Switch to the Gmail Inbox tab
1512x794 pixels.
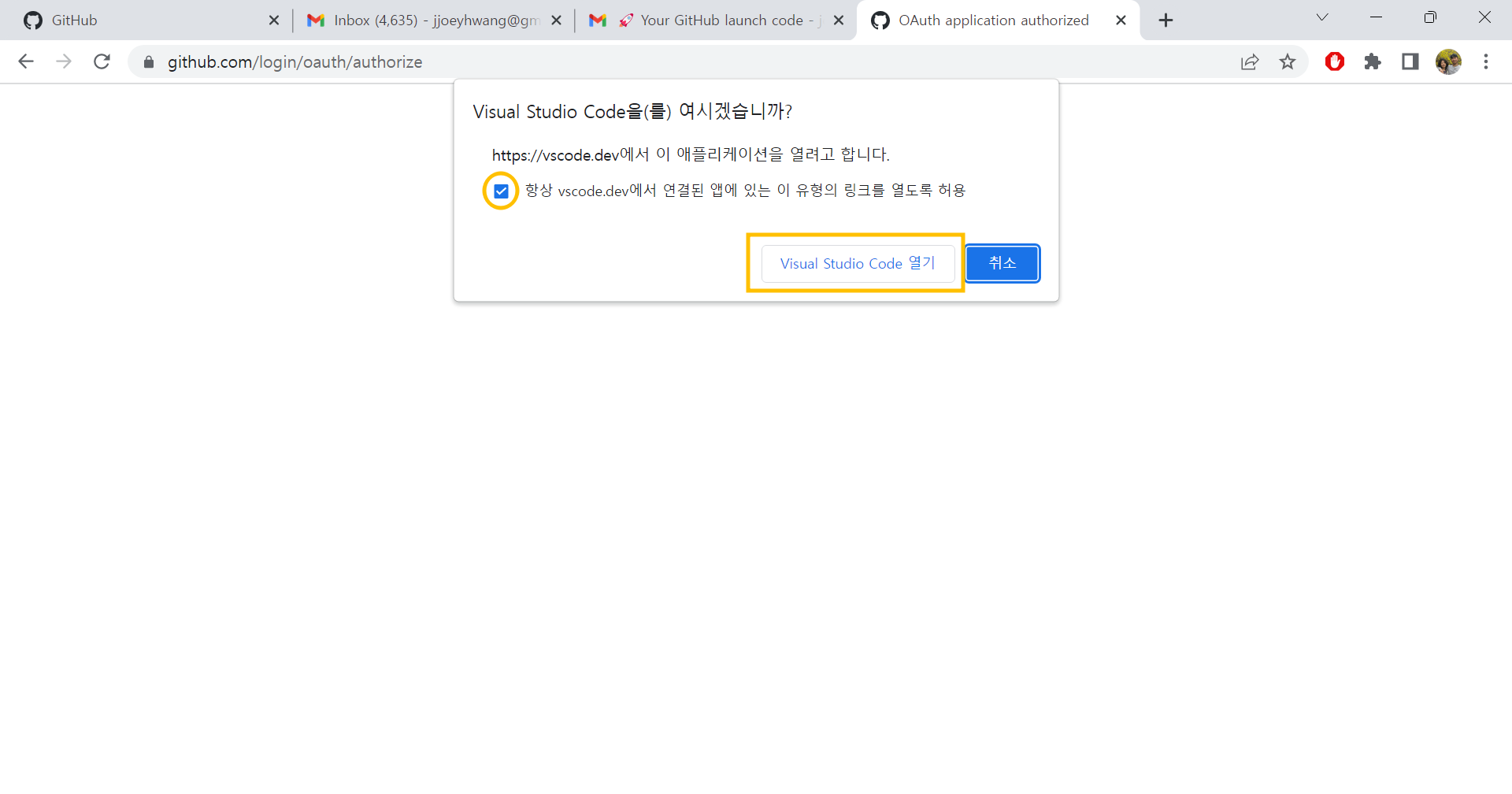[x=433, y=20]
